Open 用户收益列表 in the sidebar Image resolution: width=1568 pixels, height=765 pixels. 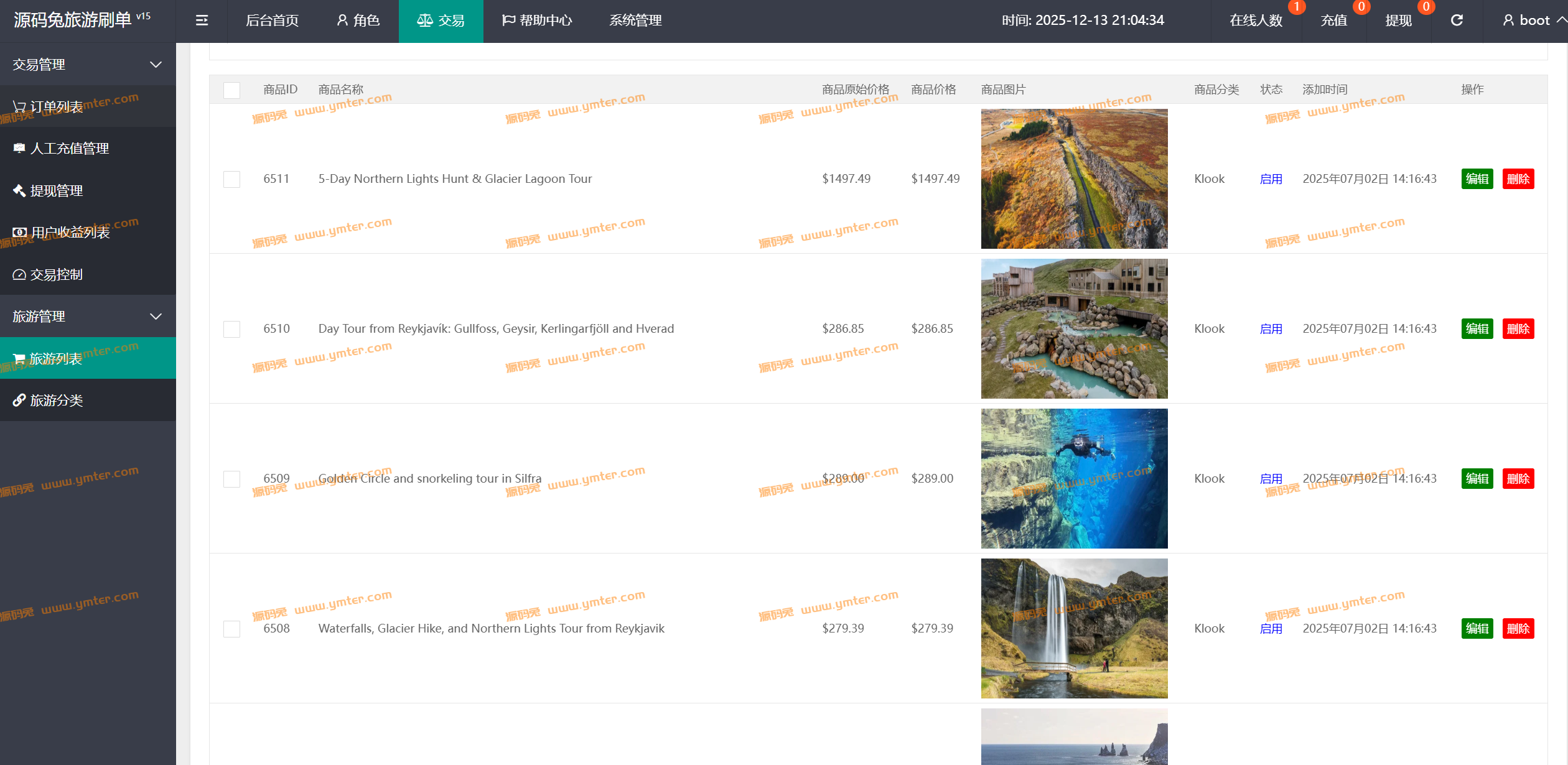70,233
